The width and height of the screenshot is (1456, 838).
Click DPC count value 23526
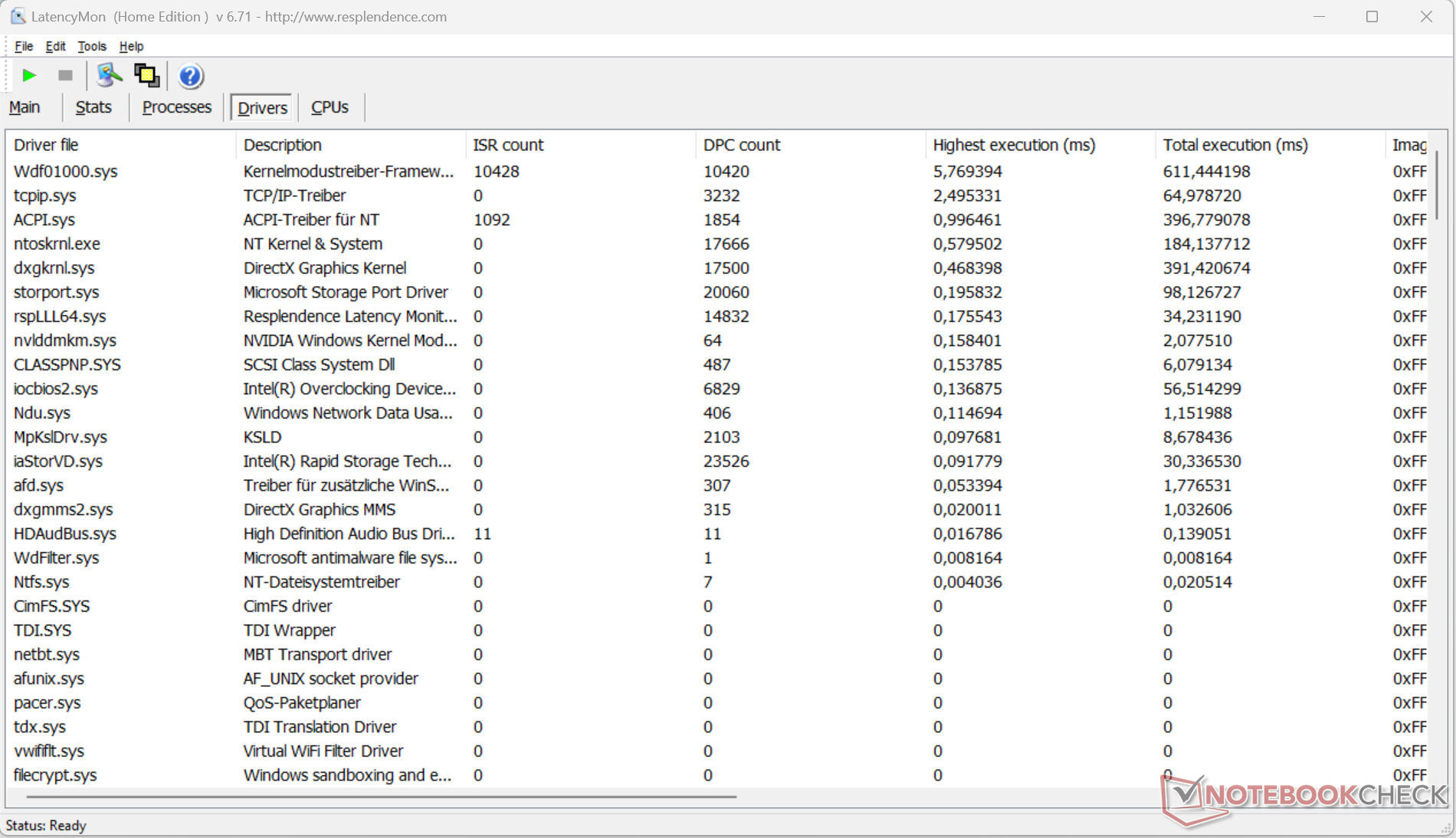click(x=726, y=462)
